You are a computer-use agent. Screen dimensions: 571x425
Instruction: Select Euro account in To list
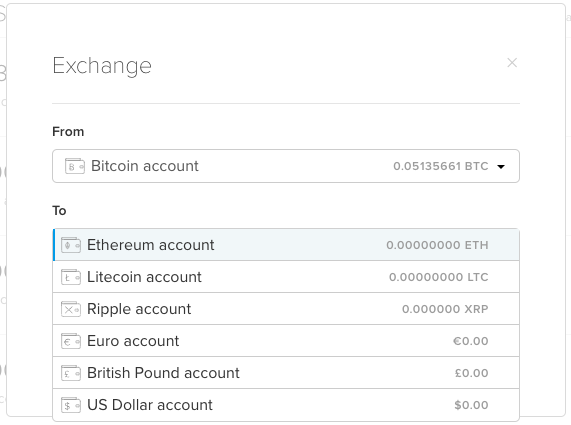pyautogui.click(x=286, y=341)
